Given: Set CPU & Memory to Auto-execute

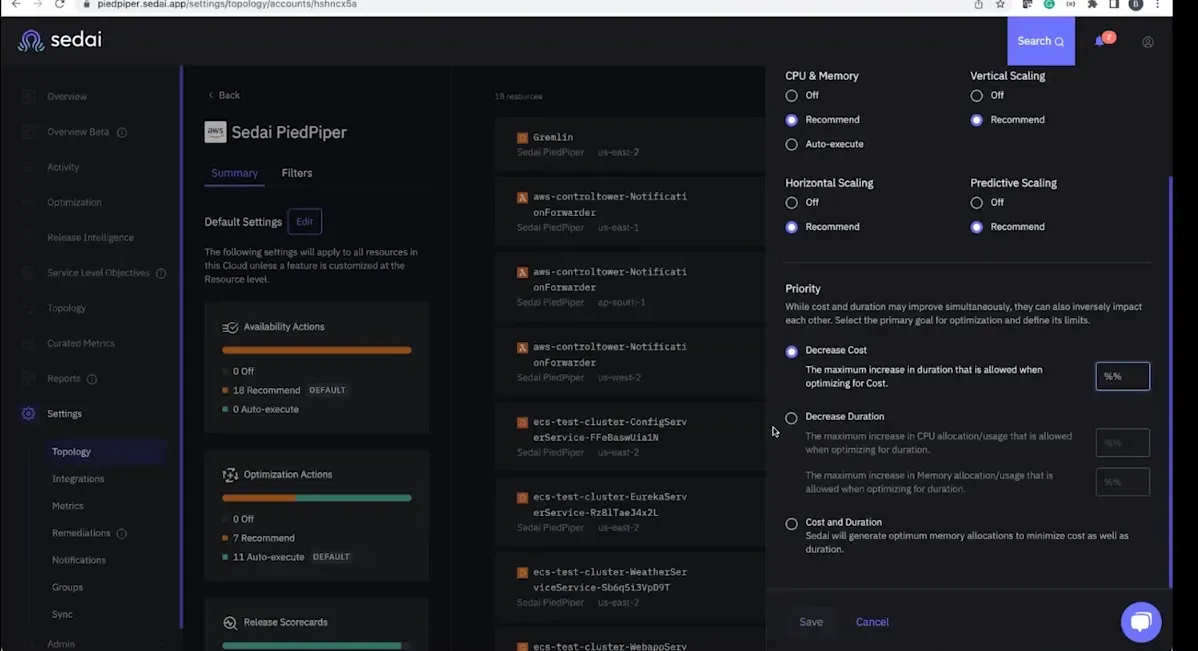Looking at the screenshot, I should (792, 144).
